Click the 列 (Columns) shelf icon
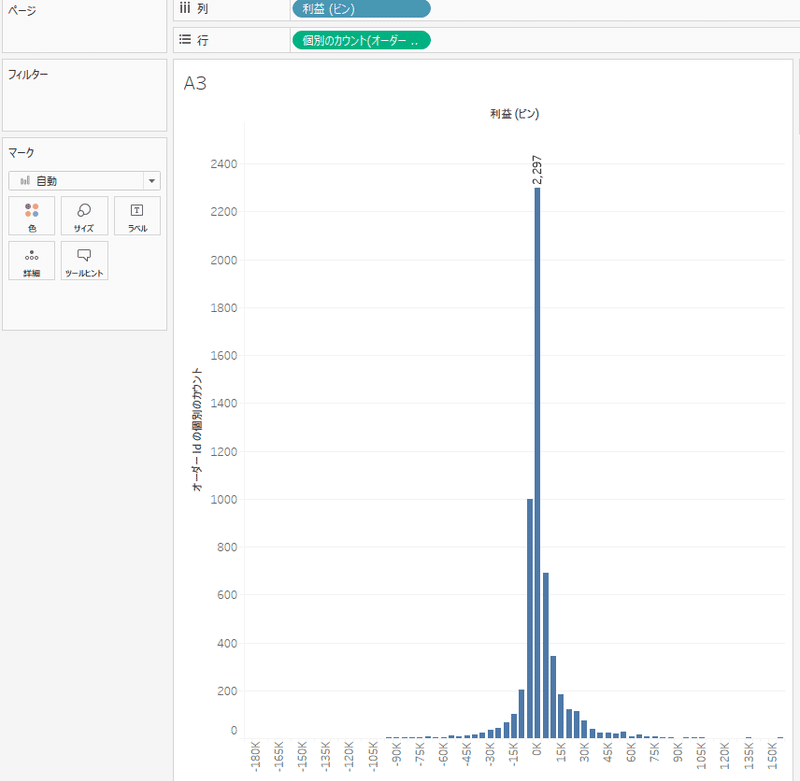The height and width of the screenshot is (781, 800). pyautogui.click(x=185, y=8)
